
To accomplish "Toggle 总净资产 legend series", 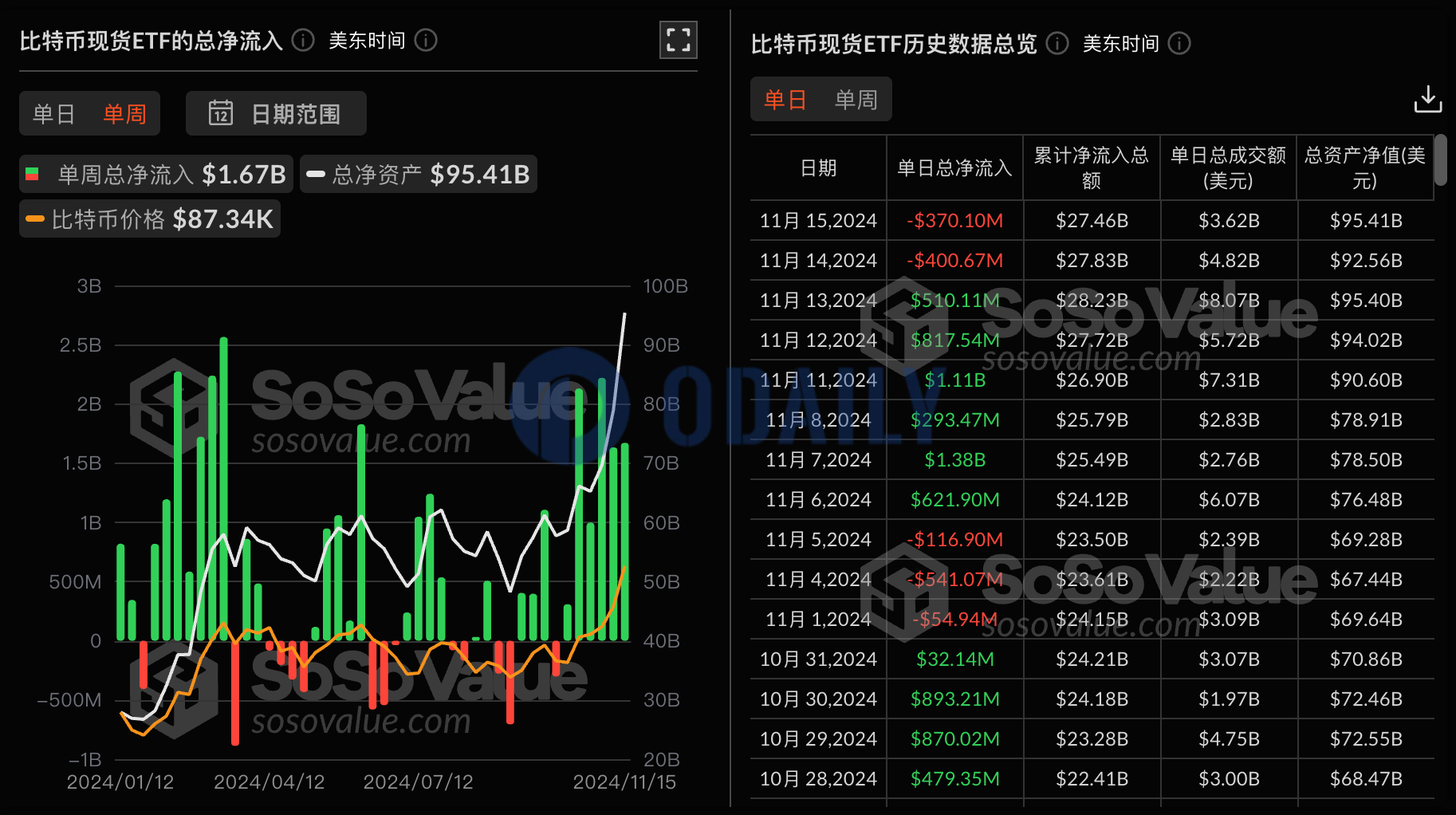I will (419, 174).
